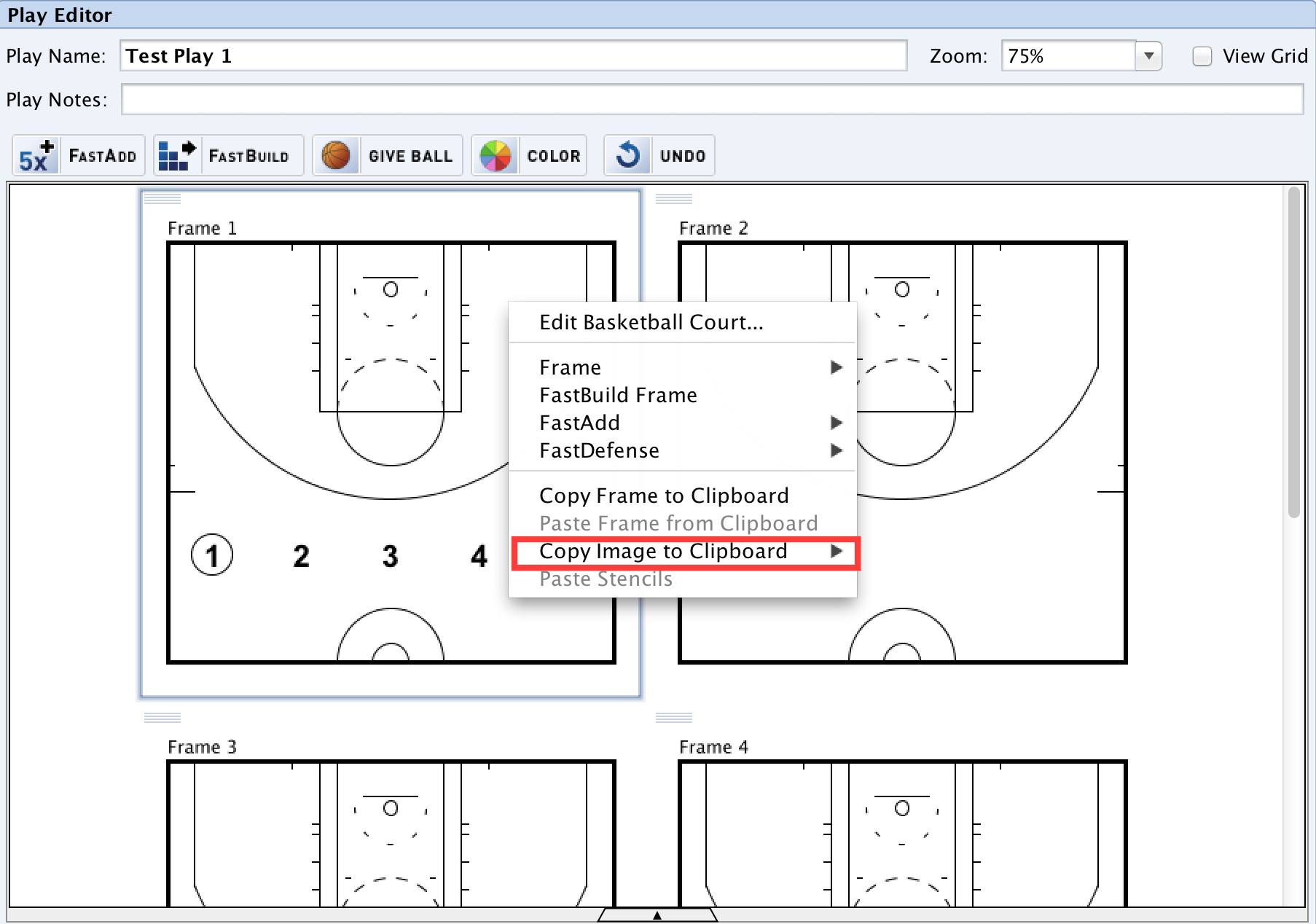Choose Edit Basketball Court menu item
This screenshot has width=1316, height=924.
(x=683, y=322)
